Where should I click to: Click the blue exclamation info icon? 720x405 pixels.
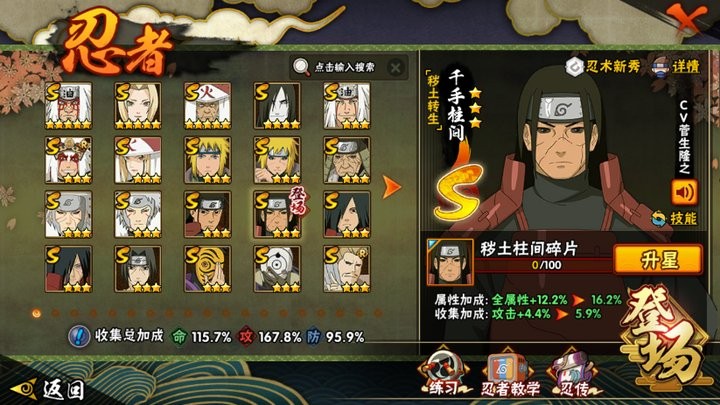point(79,336)
